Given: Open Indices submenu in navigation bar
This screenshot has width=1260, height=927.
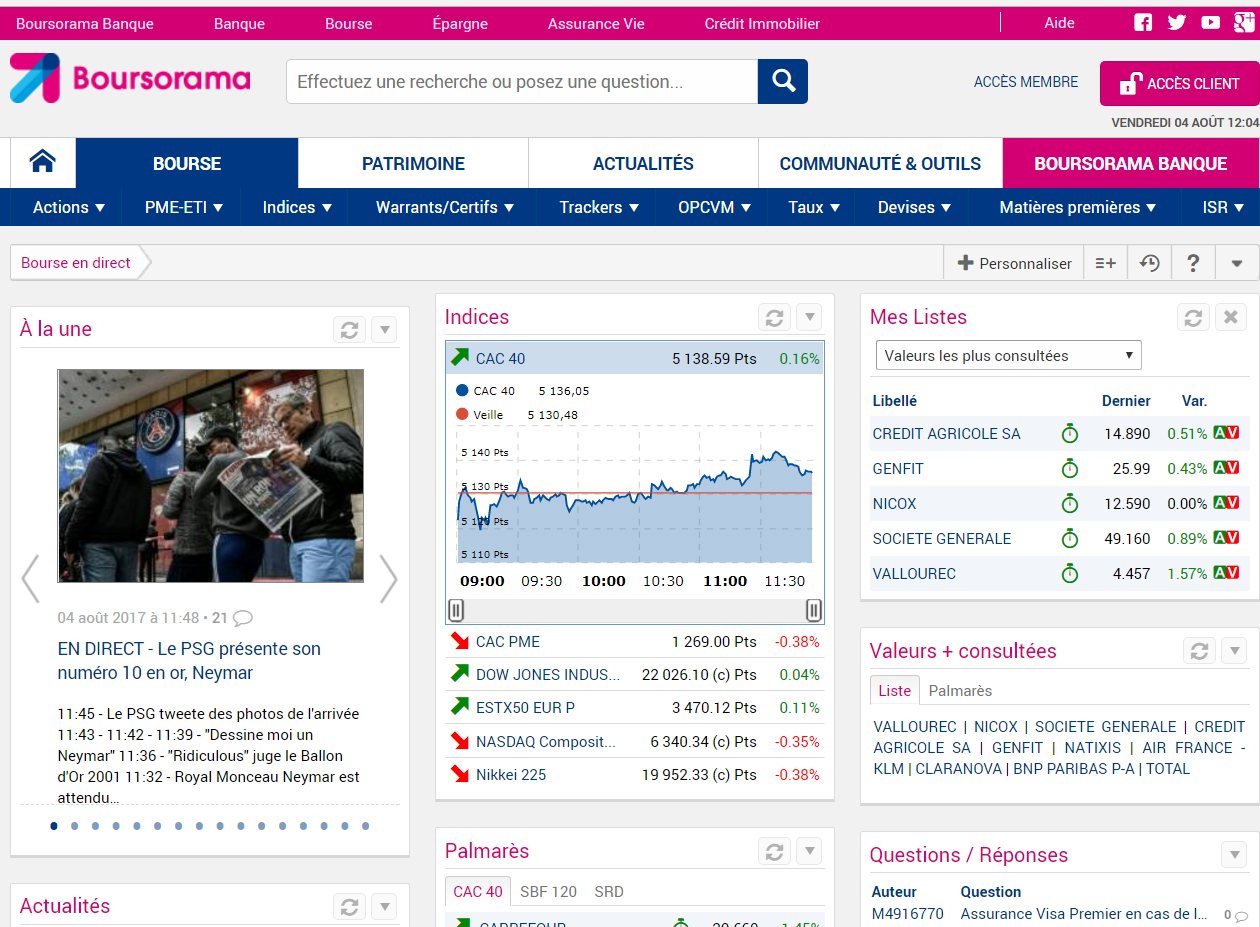Looking at the screenshot, I should 298,207.
